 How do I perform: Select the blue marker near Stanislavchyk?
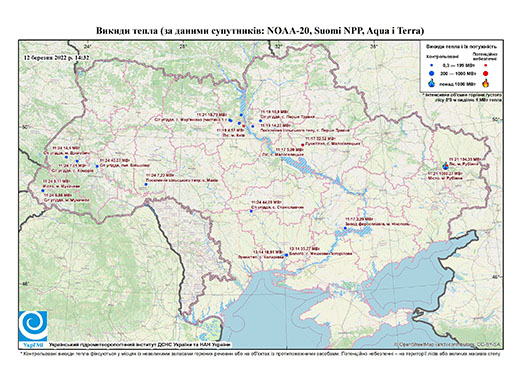(251, 211)
